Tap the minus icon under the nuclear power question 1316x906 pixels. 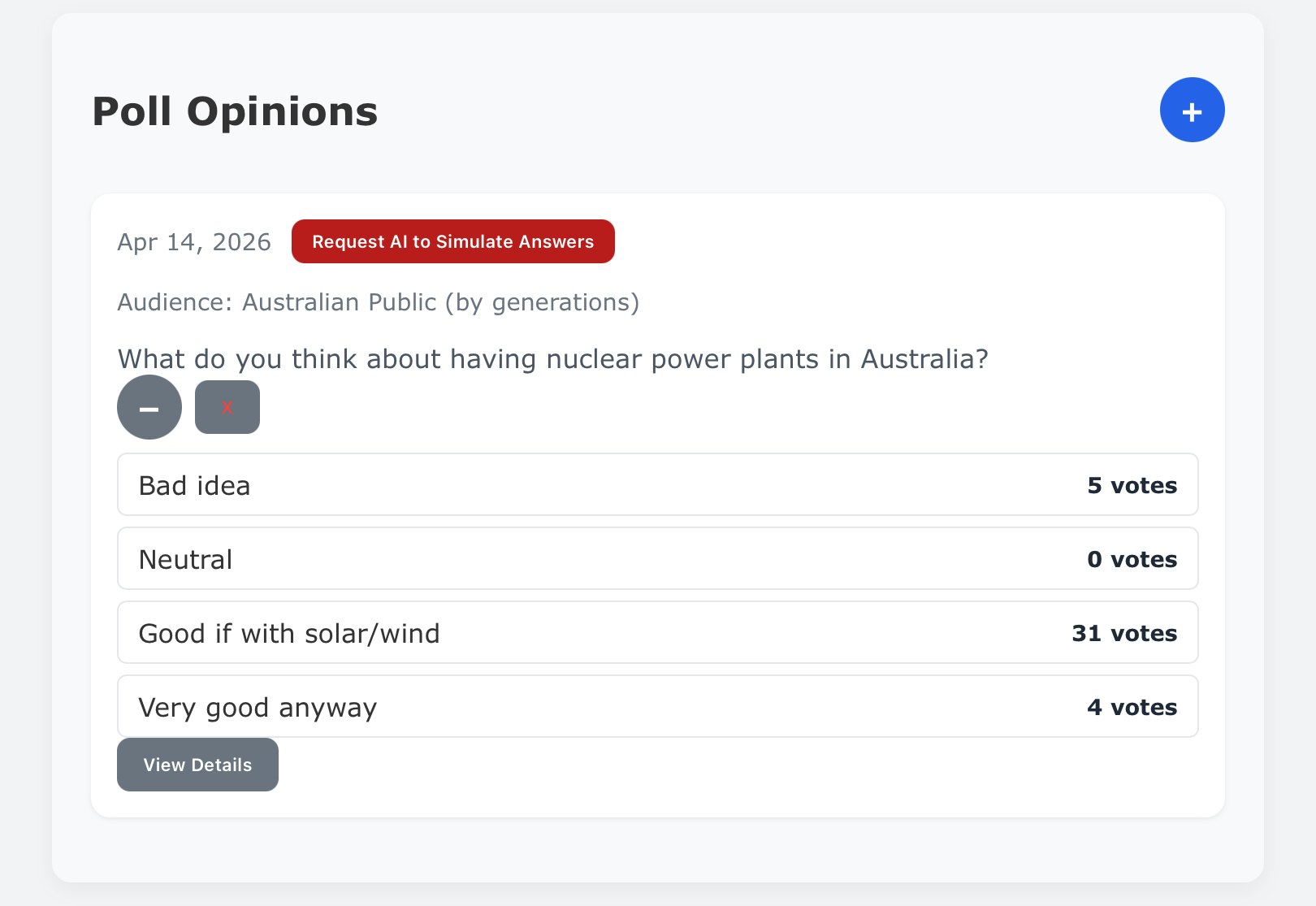149,407
